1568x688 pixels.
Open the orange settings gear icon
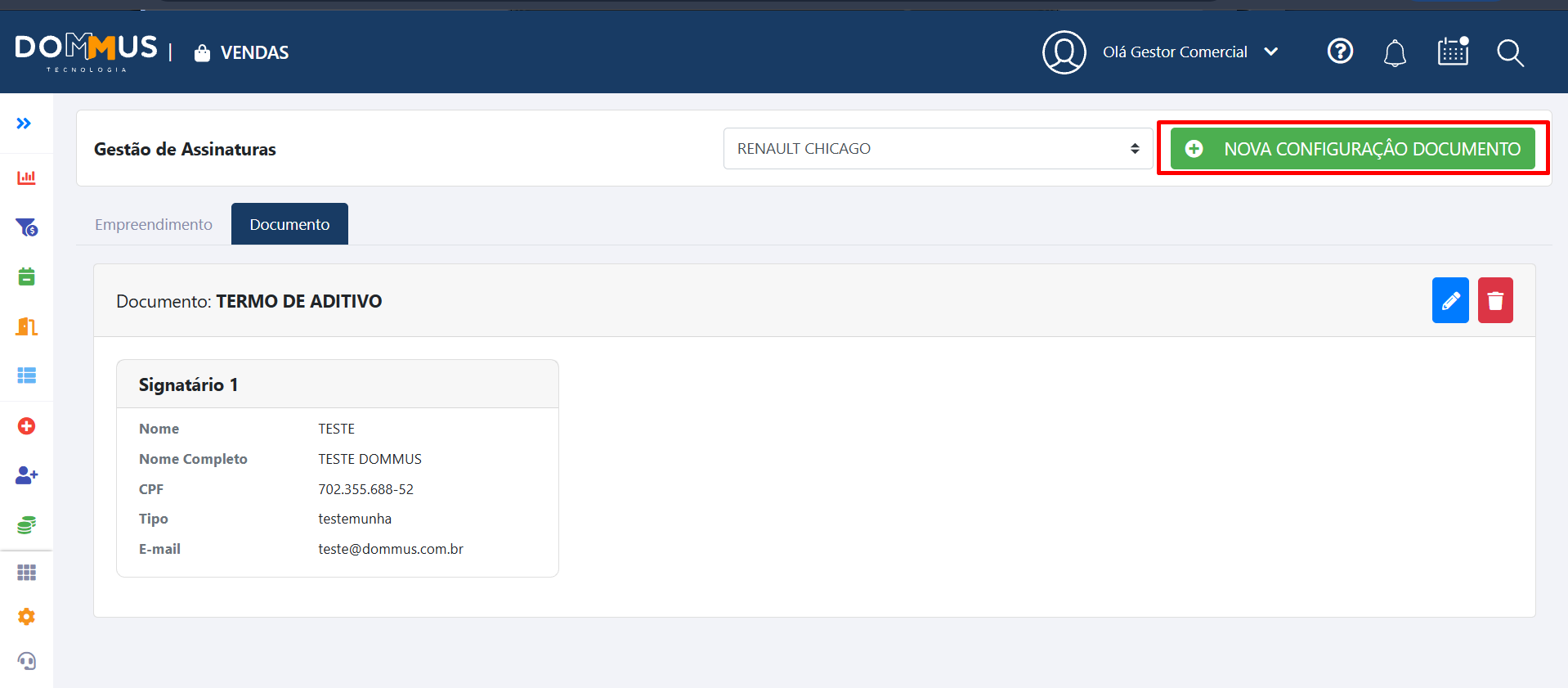point(26,617)
